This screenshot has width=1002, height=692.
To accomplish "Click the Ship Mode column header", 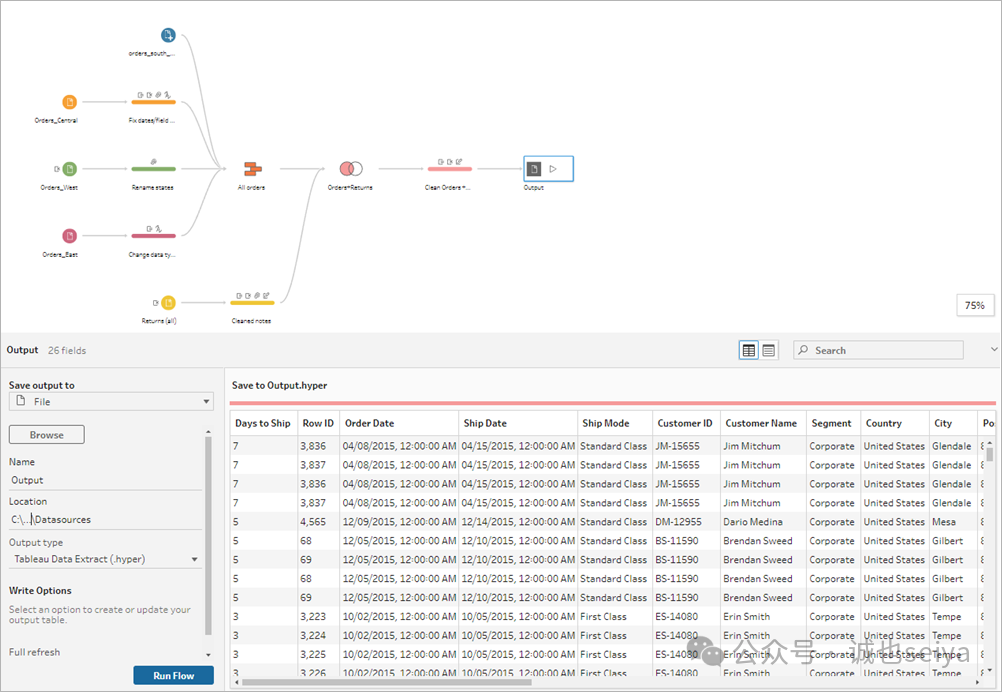I will tap(615, 423).
